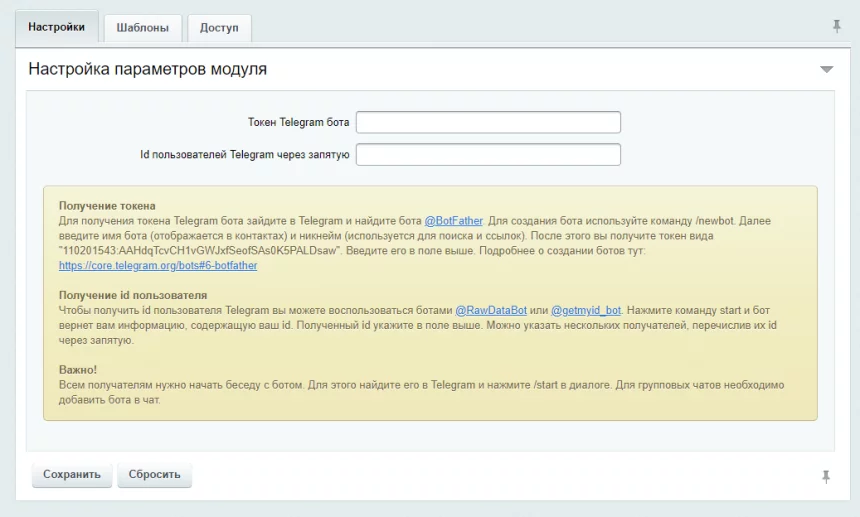The width and height of the screenshot is (860, 517).
Task: Open the @BotFather link
Action: point(453,220)
